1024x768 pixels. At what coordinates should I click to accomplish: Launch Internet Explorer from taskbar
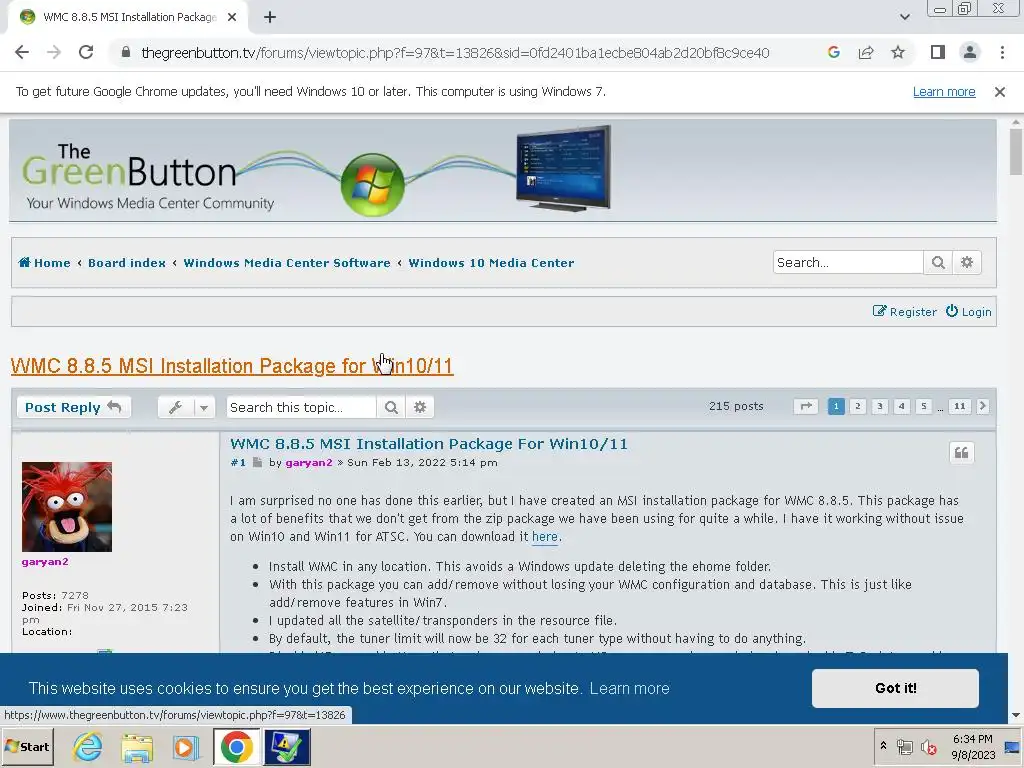coord(88,746)
